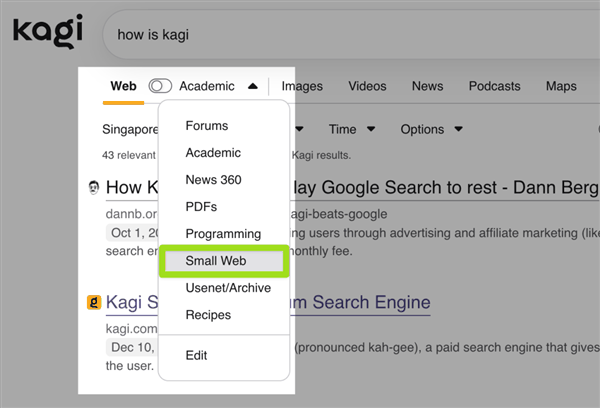Image resolution: width=600 pixels, height=408 pixels.
Task: Toggle the Academic lens switch
Action: [x=160, y=86]
